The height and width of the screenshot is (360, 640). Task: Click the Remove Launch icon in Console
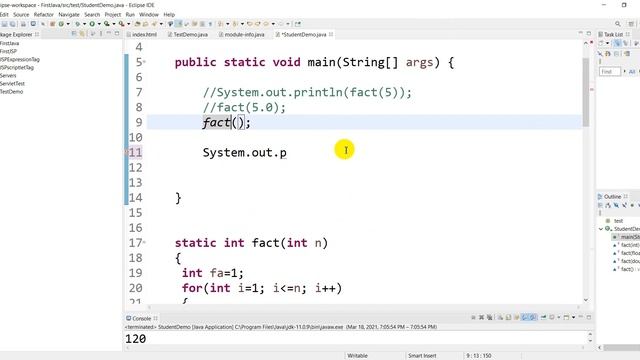482,317
